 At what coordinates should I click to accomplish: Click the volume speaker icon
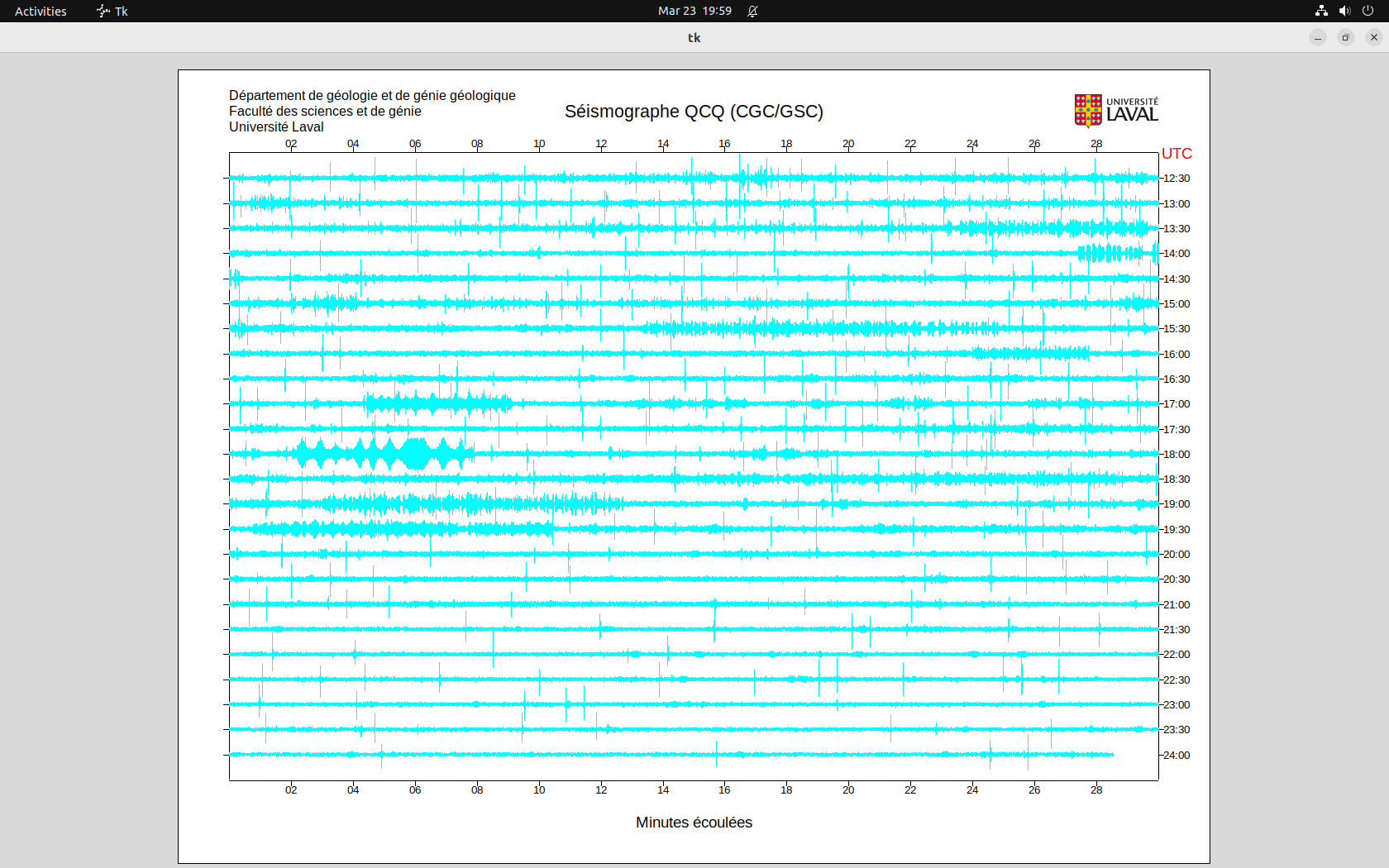(x=1344, y=11)
